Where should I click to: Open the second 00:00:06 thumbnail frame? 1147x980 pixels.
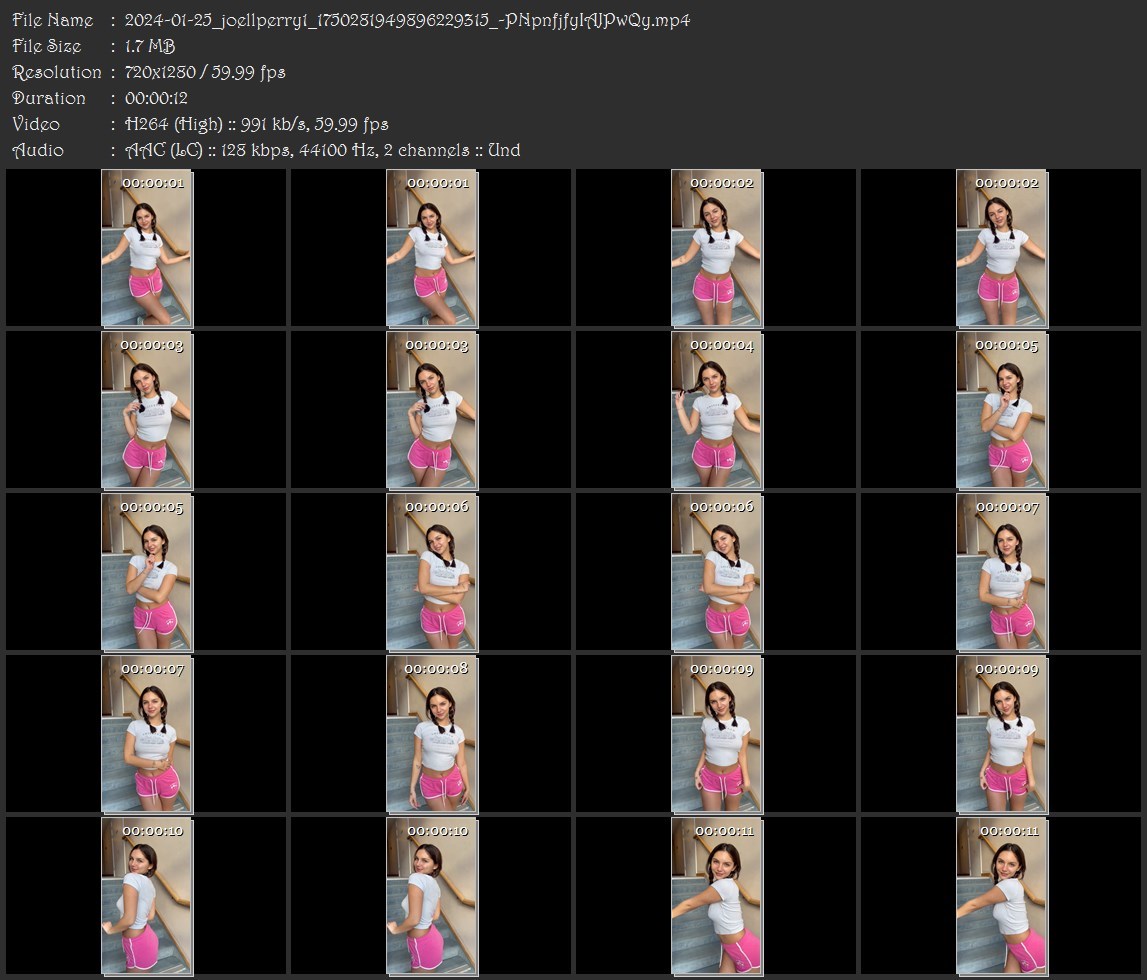coord(717,572)
